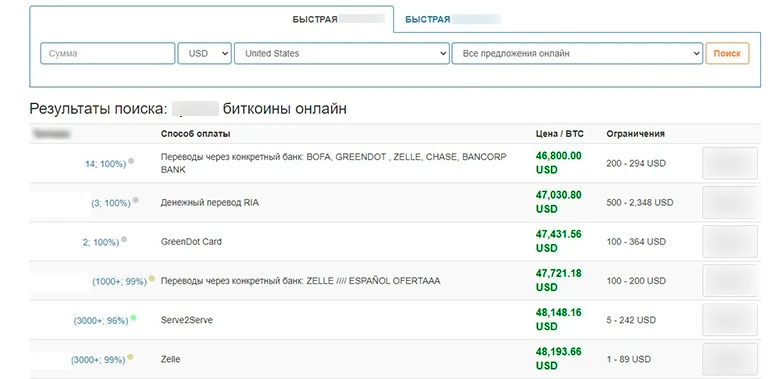Expand the Все предложения онлайн dropdown

pos(577,53)
